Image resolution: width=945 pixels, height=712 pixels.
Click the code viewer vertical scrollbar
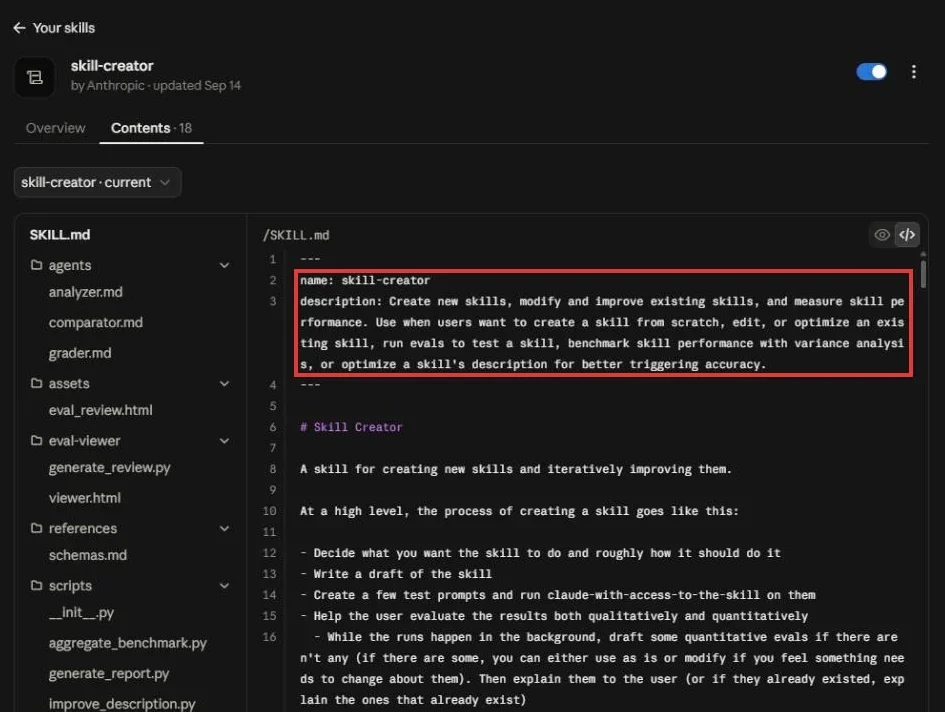(923, 272)
